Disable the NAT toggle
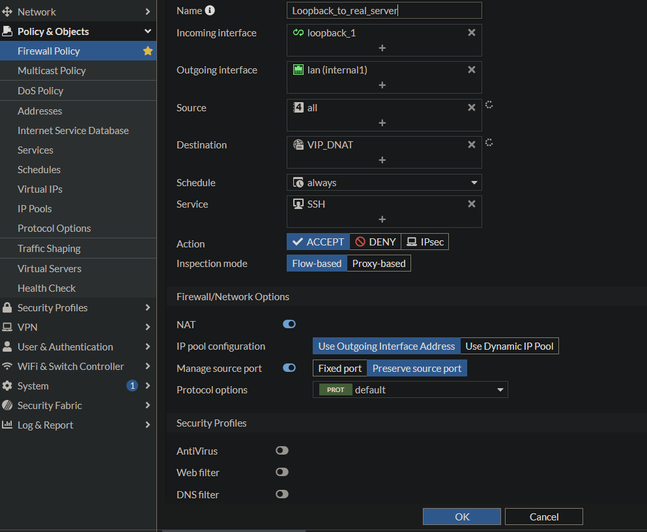The width and height of the screenshot is (647, 532). pyautogui.click(x=289, y=324)
